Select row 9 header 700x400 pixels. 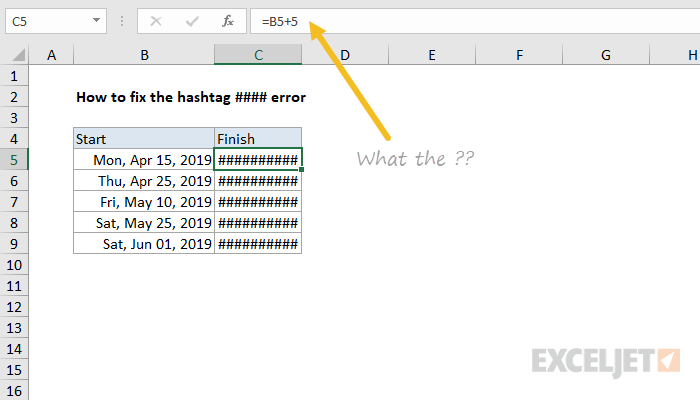(x=14, y=244)
